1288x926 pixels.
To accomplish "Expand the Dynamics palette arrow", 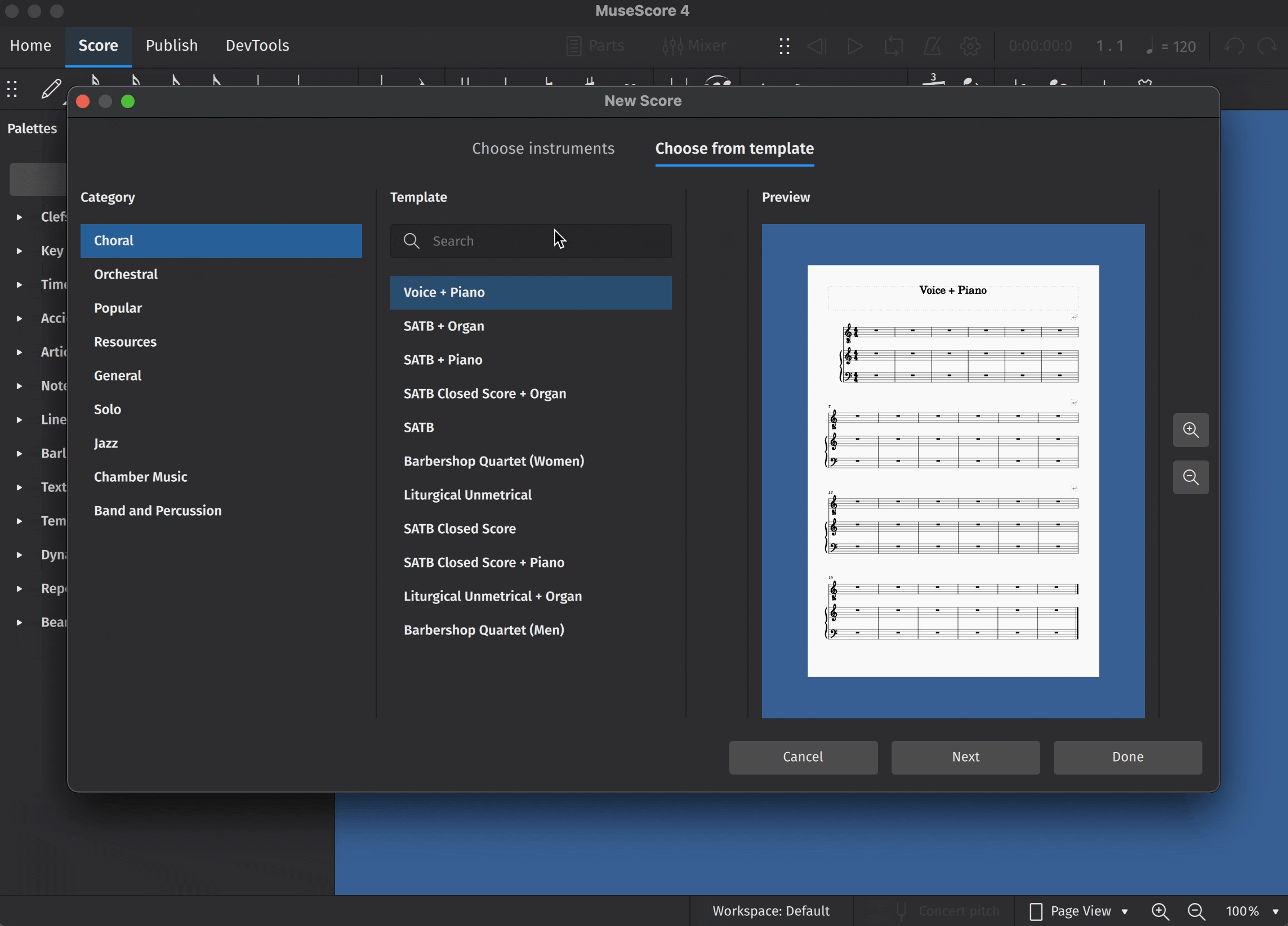I will pyautogui.click(x=19, y=554).
